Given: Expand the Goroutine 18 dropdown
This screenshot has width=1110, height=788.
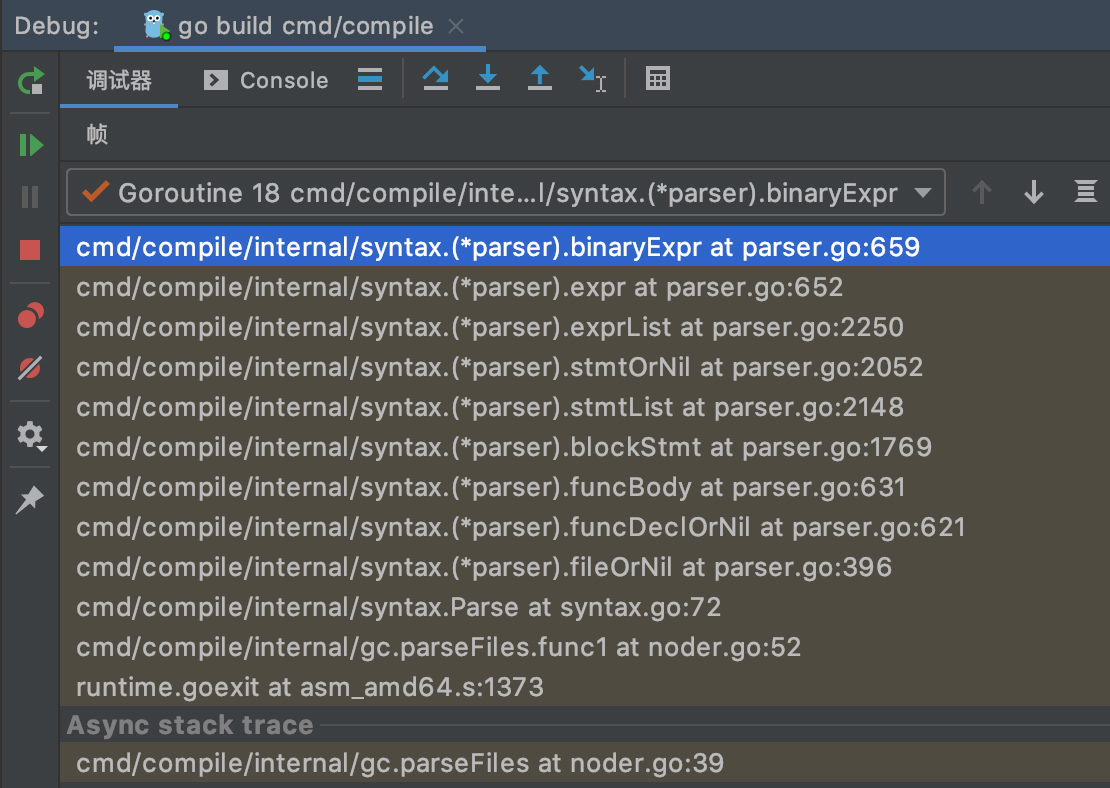Looking at the screenshot, I should click(x=923, y=192).
